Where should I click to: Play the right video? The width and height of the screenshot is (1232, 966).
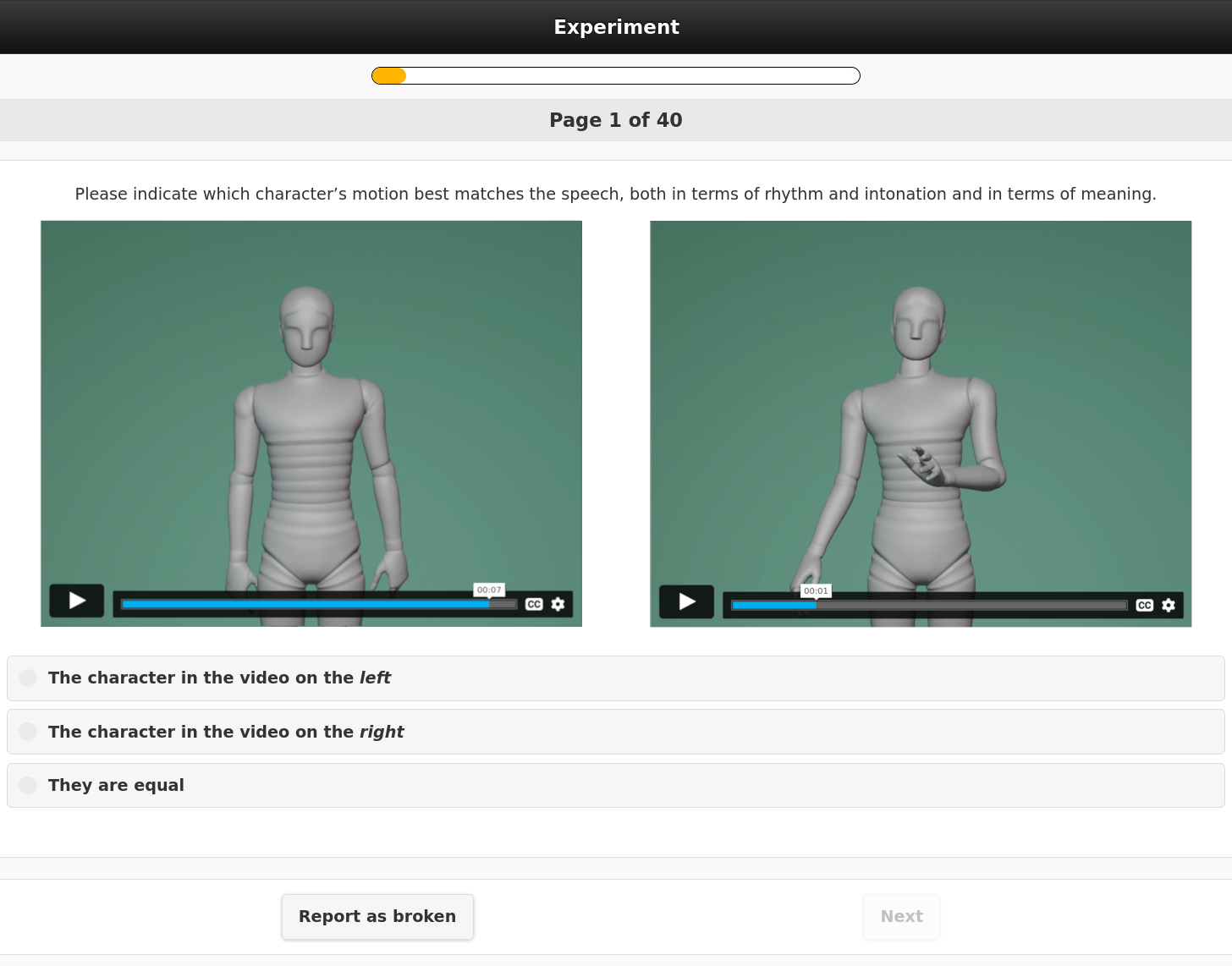pyautogui.click(x=687, y=601)
